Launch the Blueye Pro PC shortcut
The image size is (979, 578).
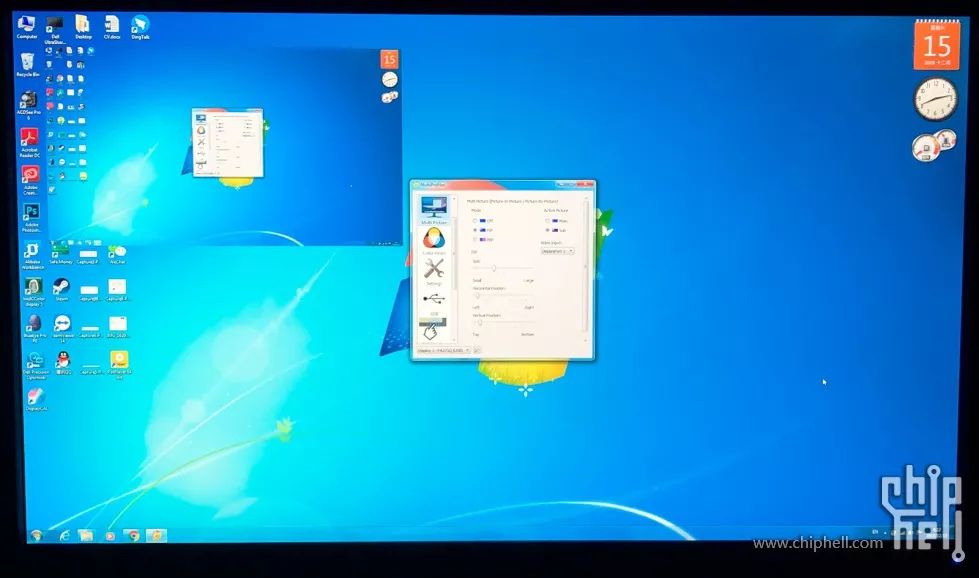tap(34, 328)
